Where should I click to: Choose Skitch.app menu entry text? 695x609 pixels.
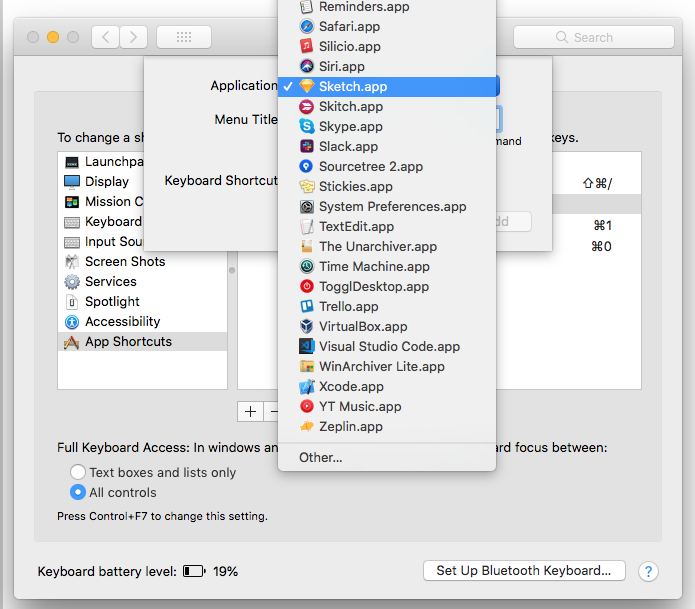351,106
